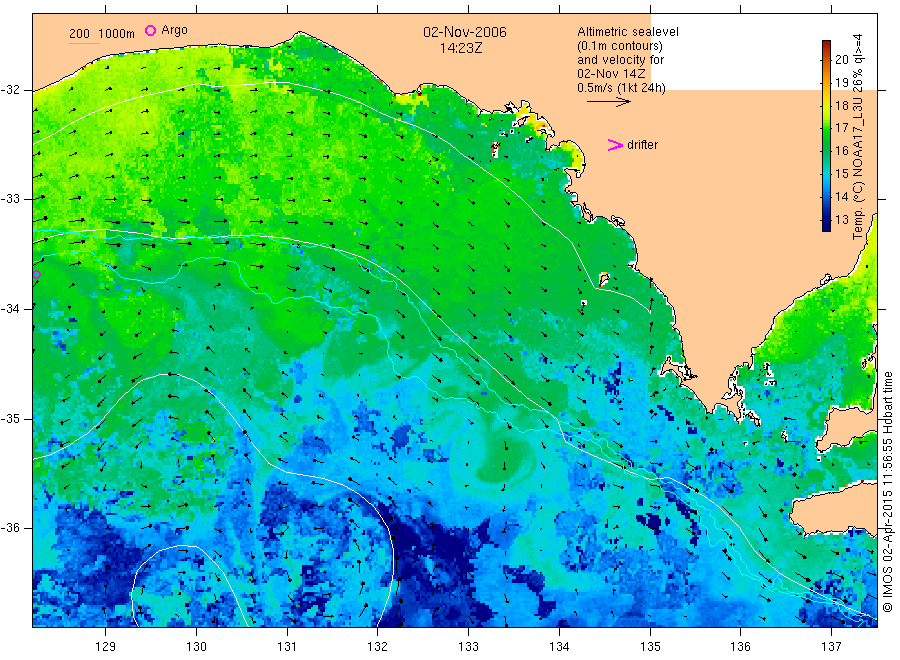
Task: Click the magenta Argo circle in the legend
Action: pos(150,30)
